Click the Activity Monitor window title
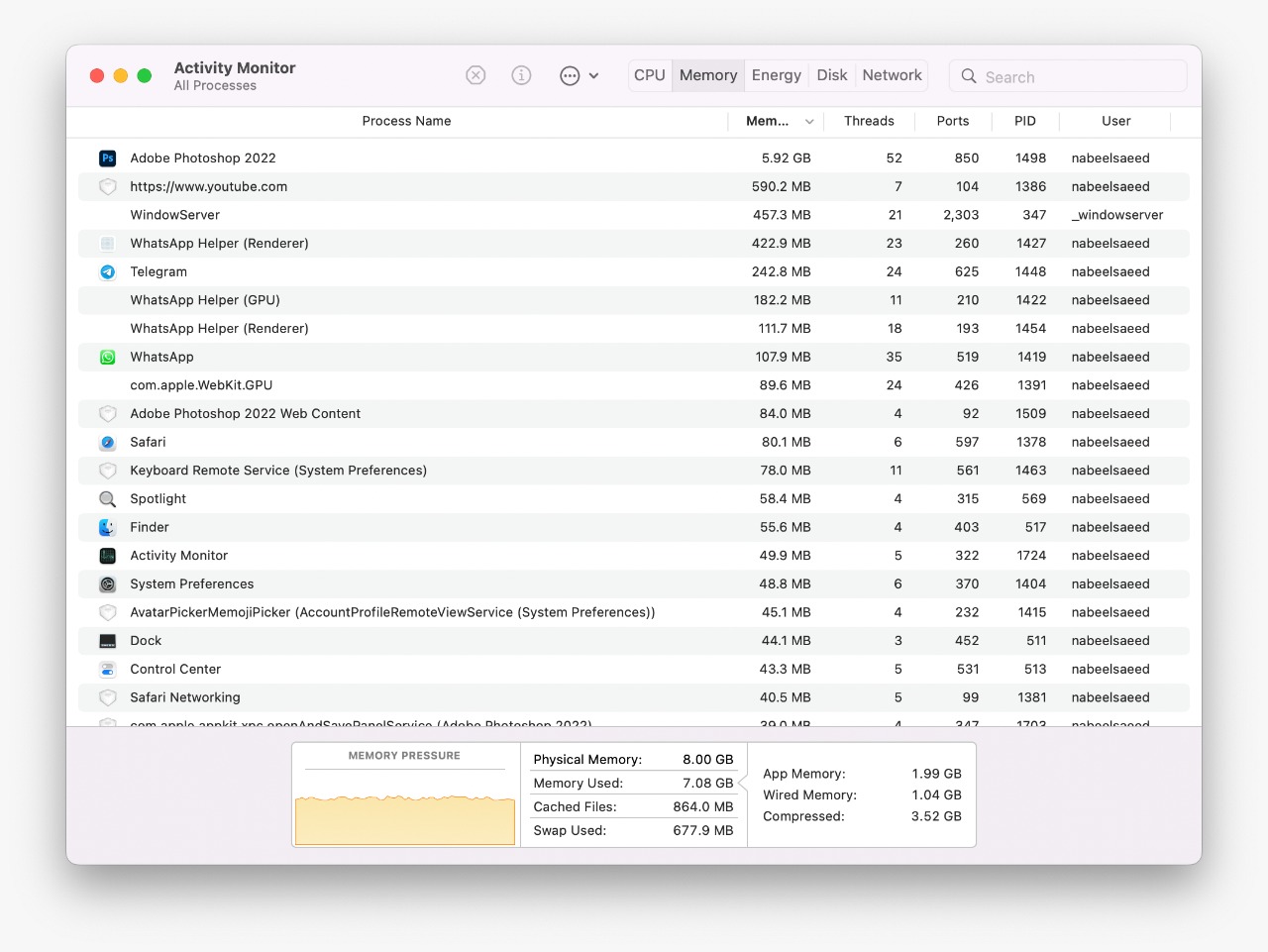The height and width of the screenshot is (952, 1268). [235, 67]
